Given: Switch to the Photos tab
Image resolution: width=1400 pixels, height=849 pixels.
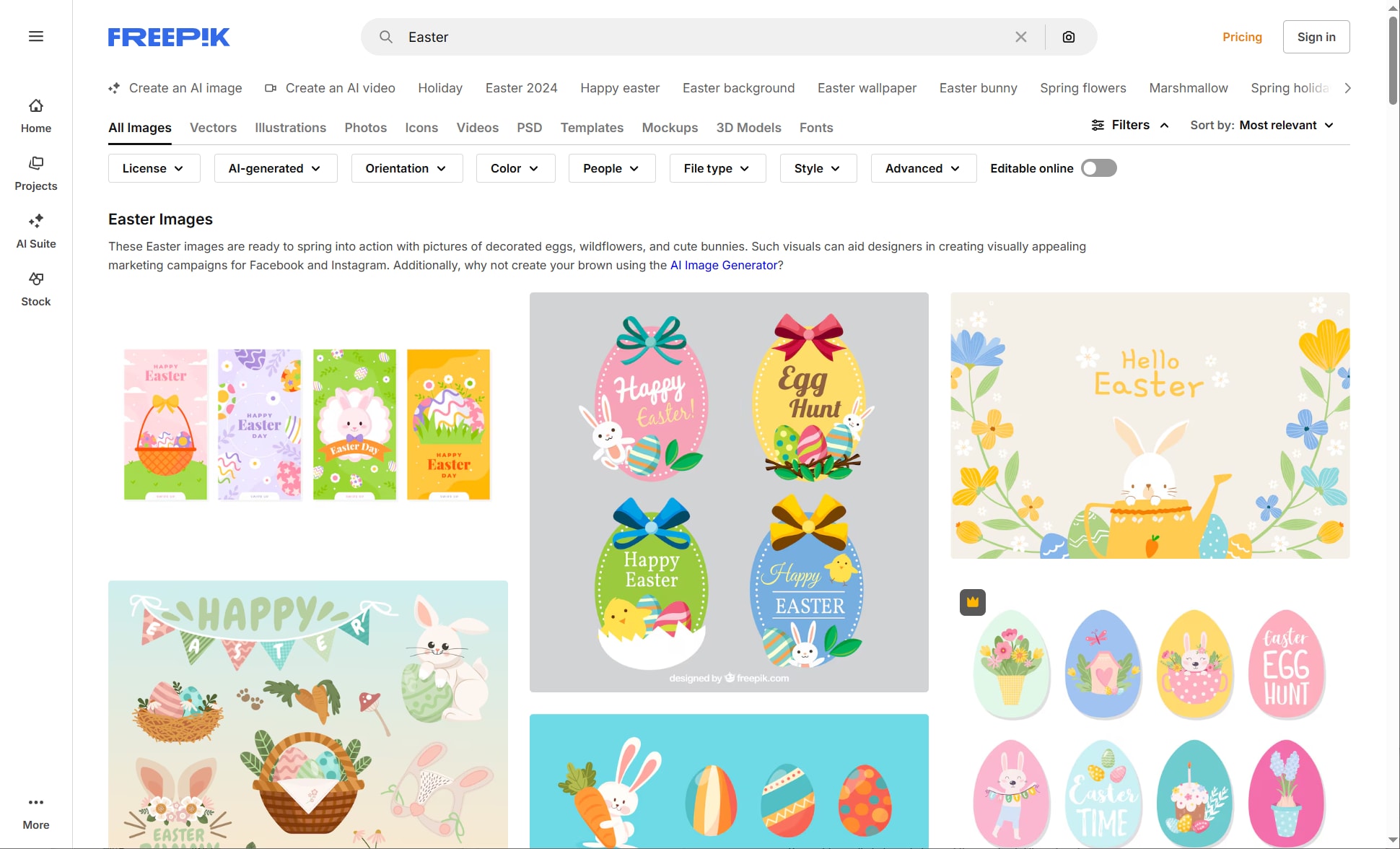Looking at the screenshot, I should tap(365, 128).
